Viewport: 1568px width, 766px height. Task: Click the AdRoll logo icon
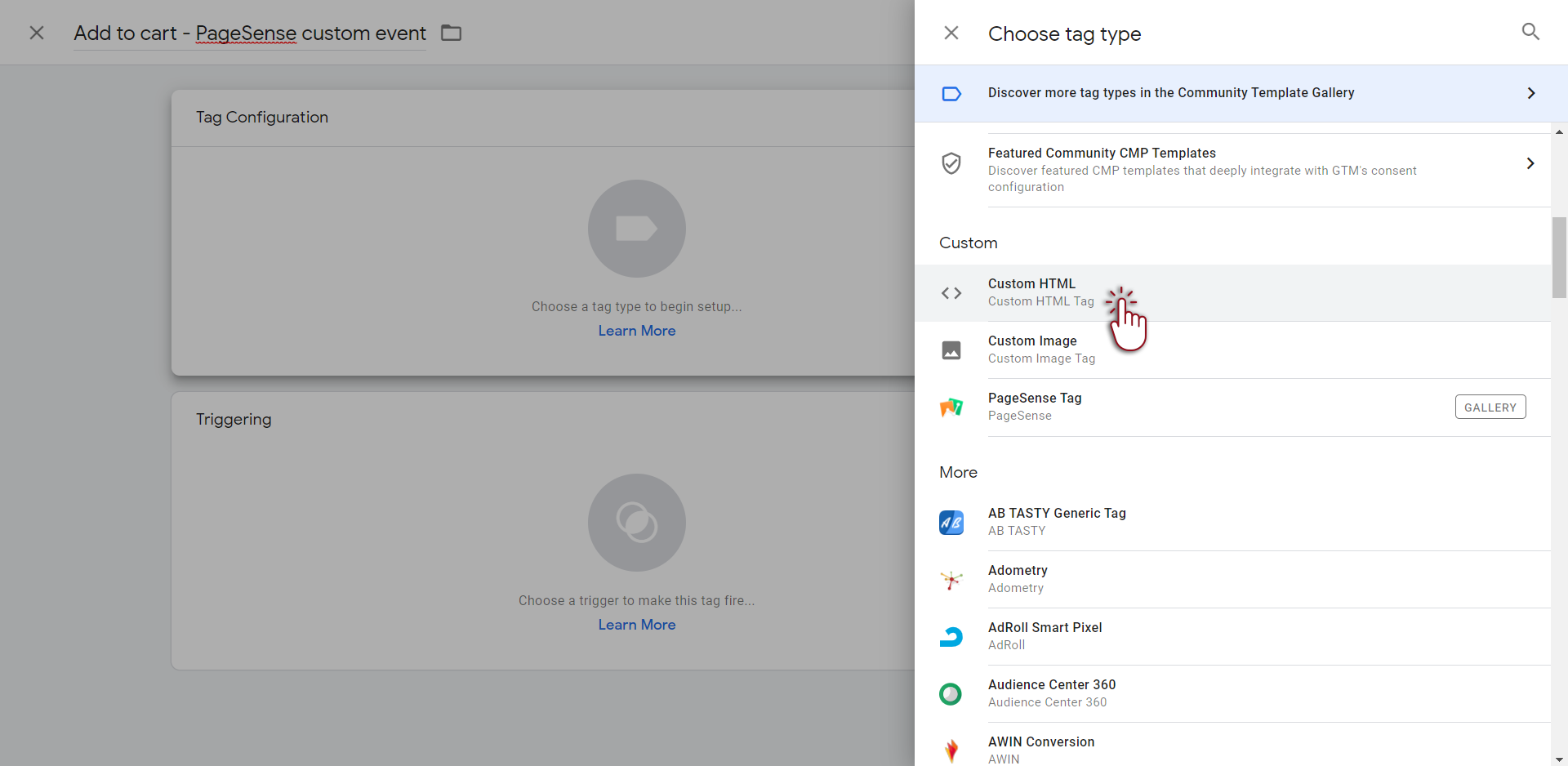click(951, 637)
